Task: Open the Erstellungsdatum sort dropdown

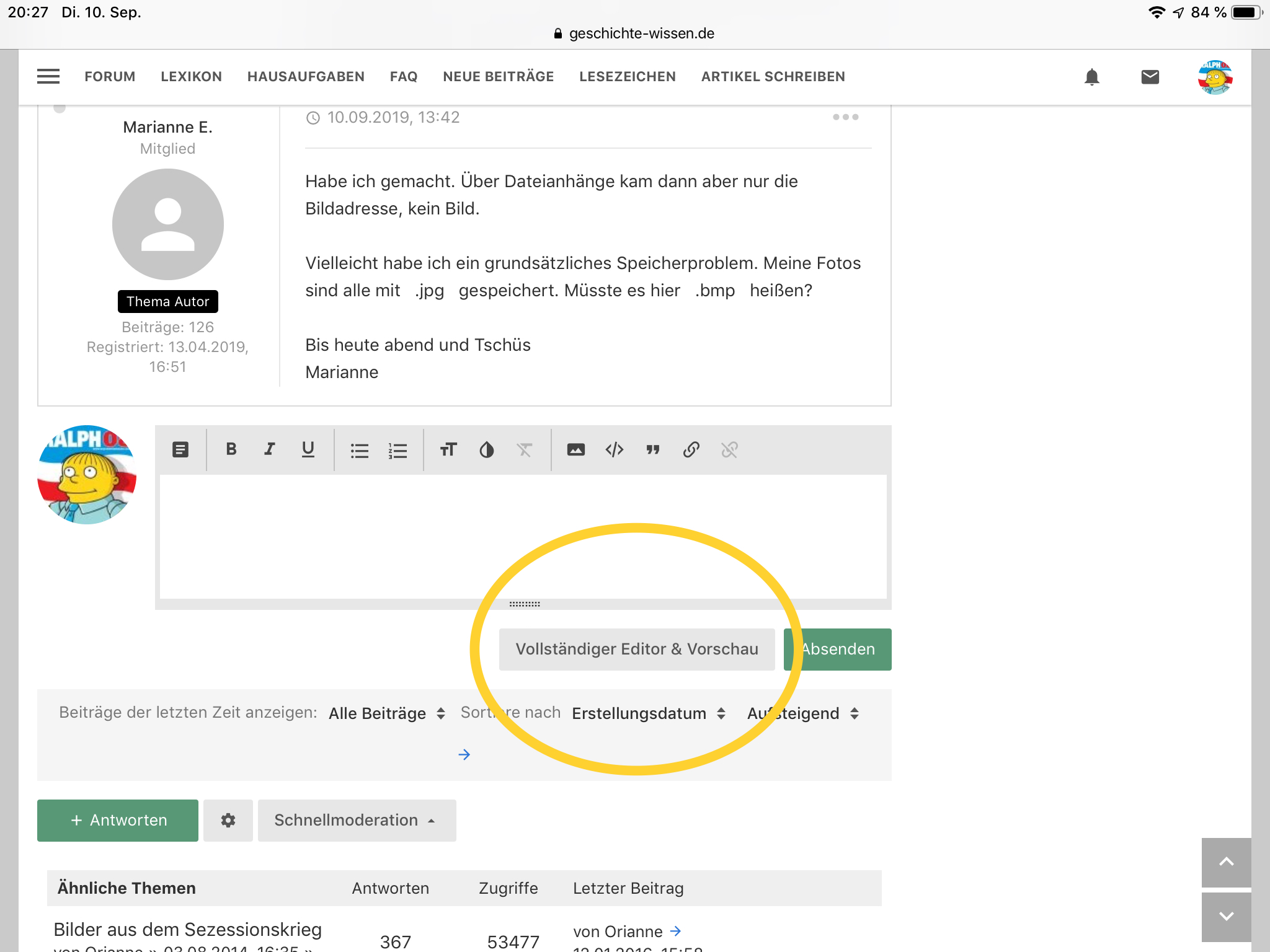Action: [x=648, y=713]
